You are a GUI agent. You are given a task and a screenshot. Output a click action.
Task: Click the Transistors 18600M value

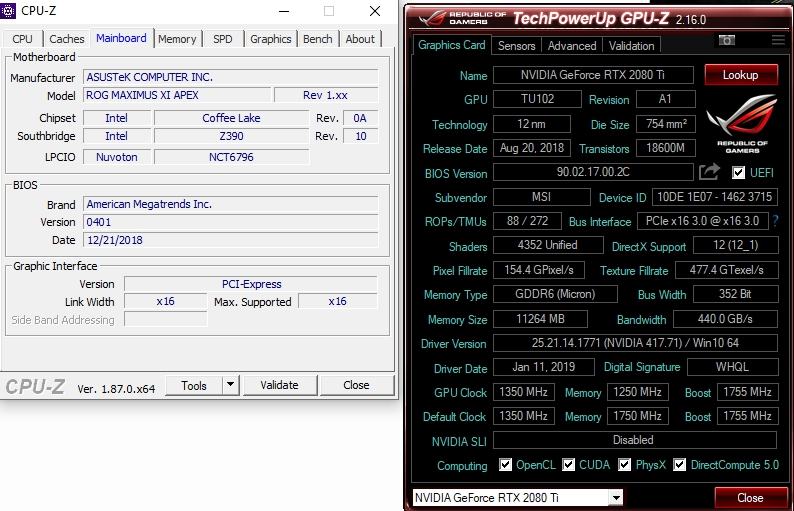click(666, 148)
